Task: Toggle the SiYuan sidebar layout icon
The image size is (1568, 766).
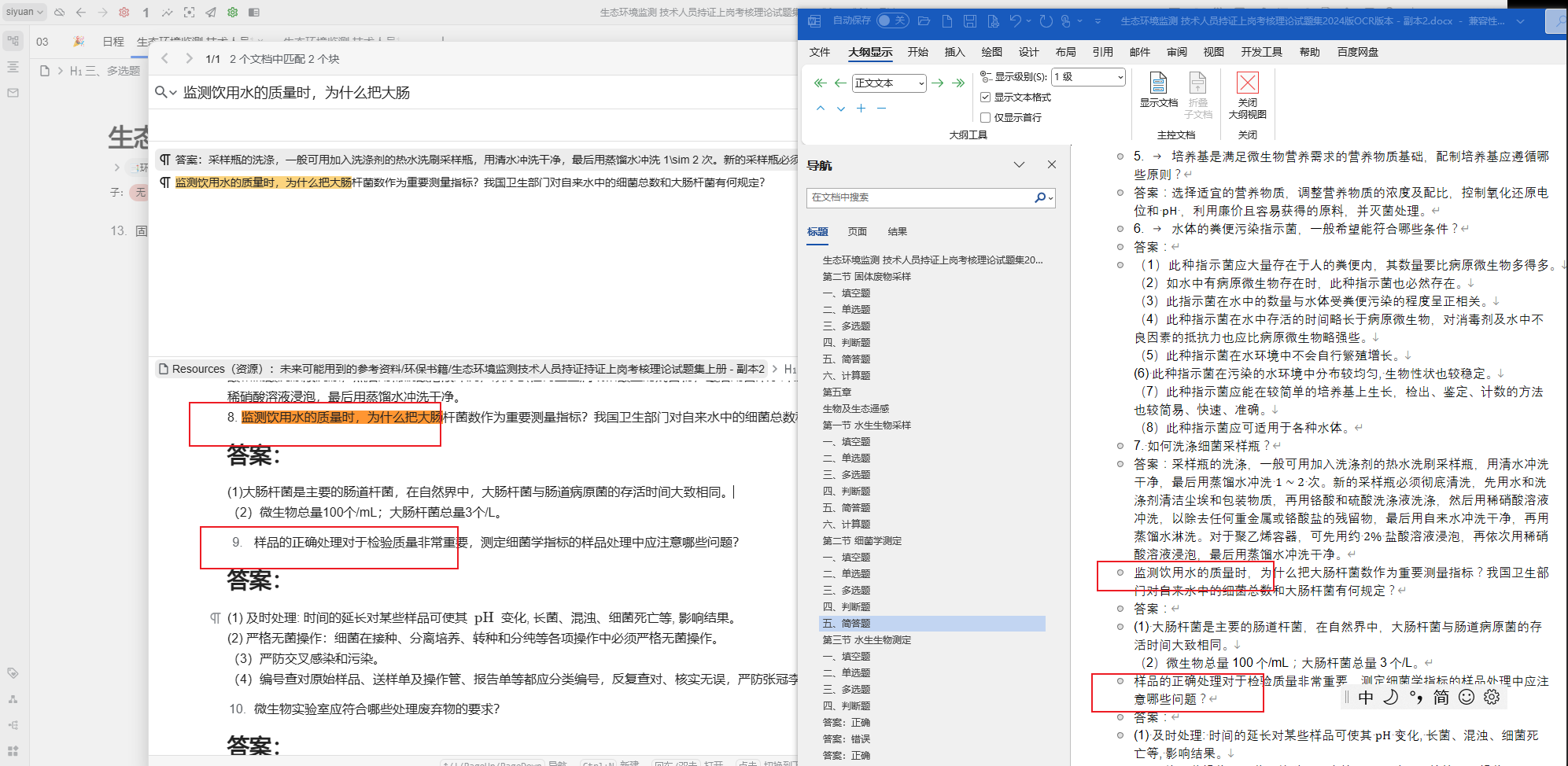Action: [x=254, y=13]
